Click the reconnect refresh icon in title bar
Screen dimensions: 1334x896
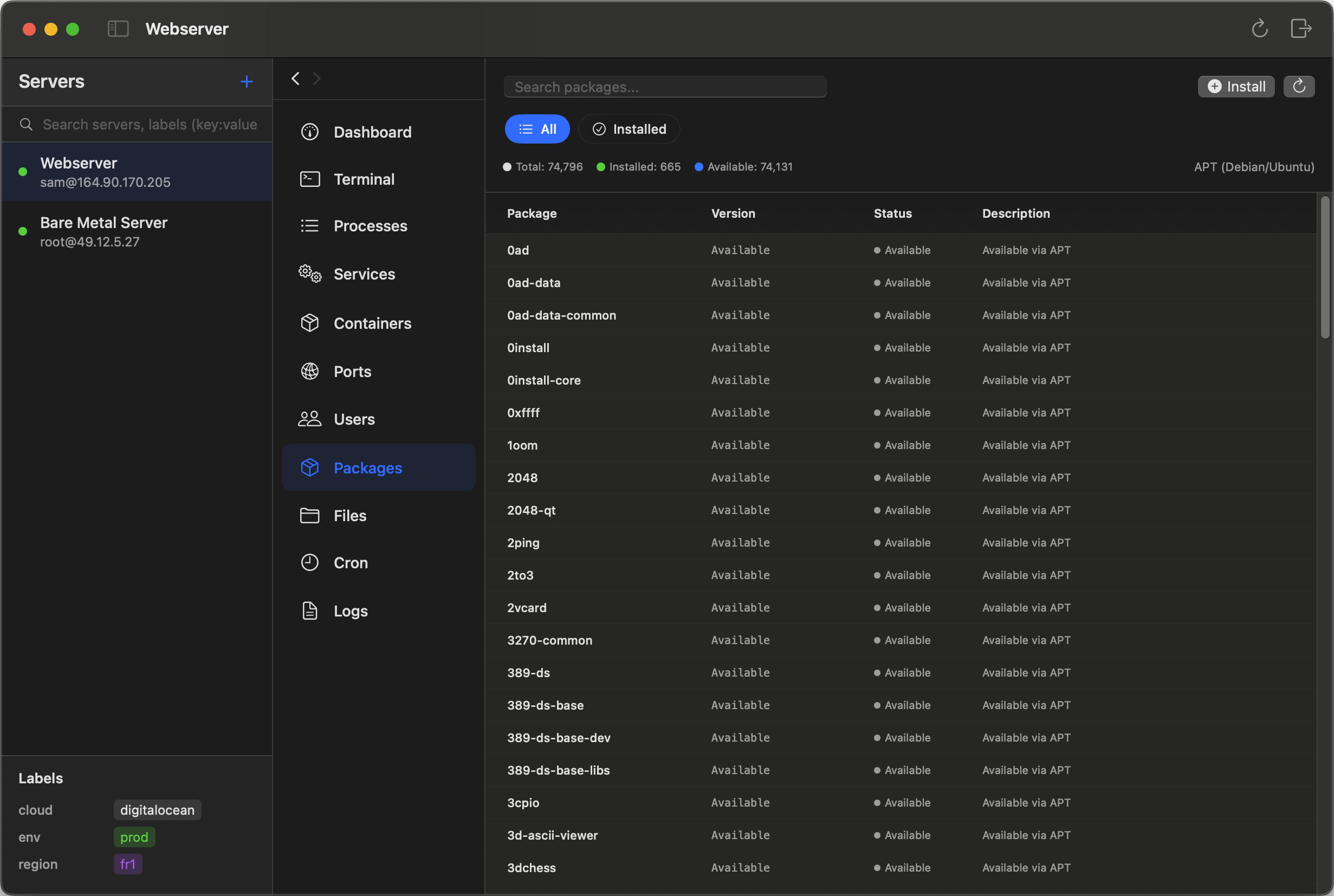(x=1260, y=29)
